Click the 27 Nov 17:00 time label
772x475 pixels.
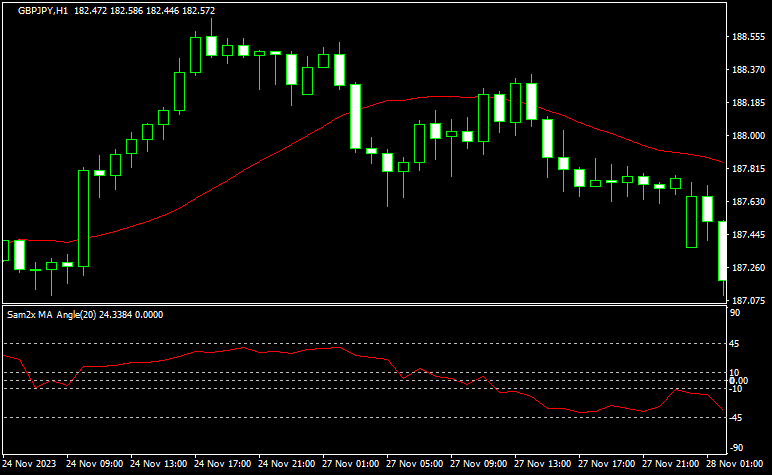tap(607, 464)
